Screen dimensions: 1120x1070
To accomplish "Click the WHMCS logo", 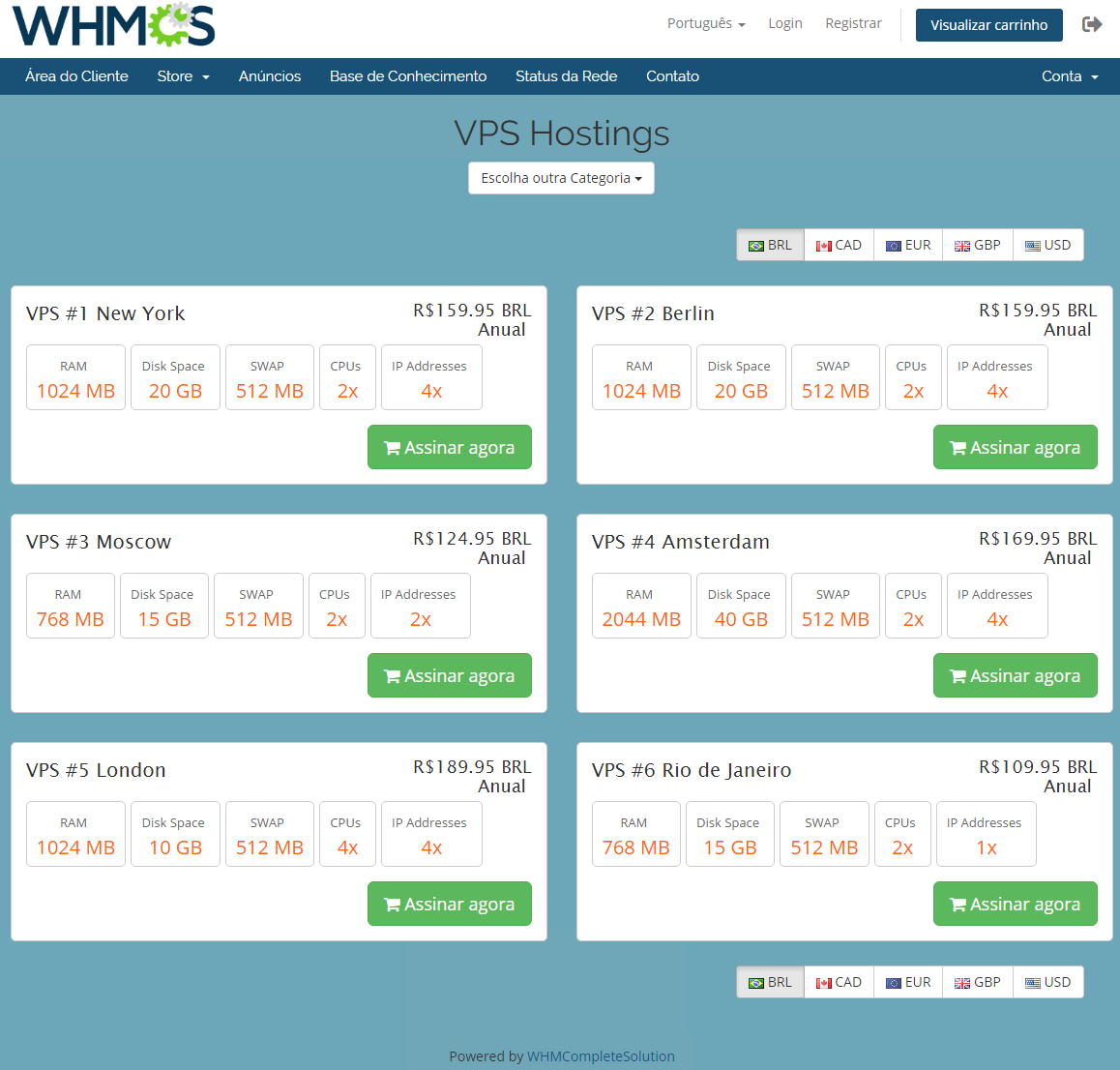I will [x=113, y=25].
